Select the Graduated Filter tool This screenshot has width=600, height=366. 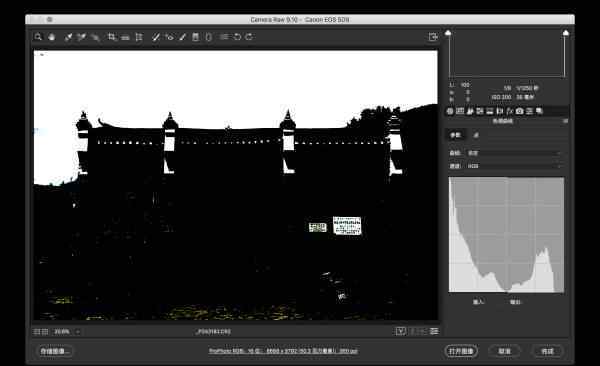(x=196, y=37)
